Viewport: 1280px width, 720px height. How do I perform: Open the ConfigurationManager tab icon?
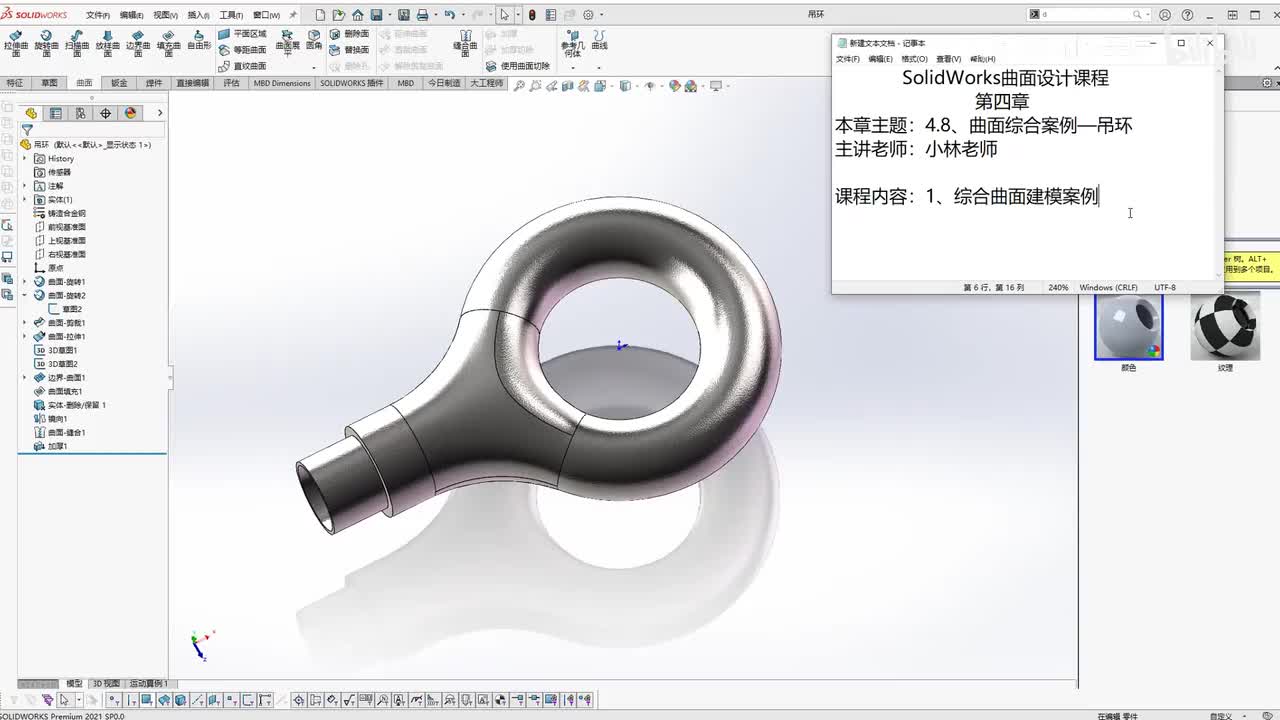pyautogui.click(x=81, y=113)
